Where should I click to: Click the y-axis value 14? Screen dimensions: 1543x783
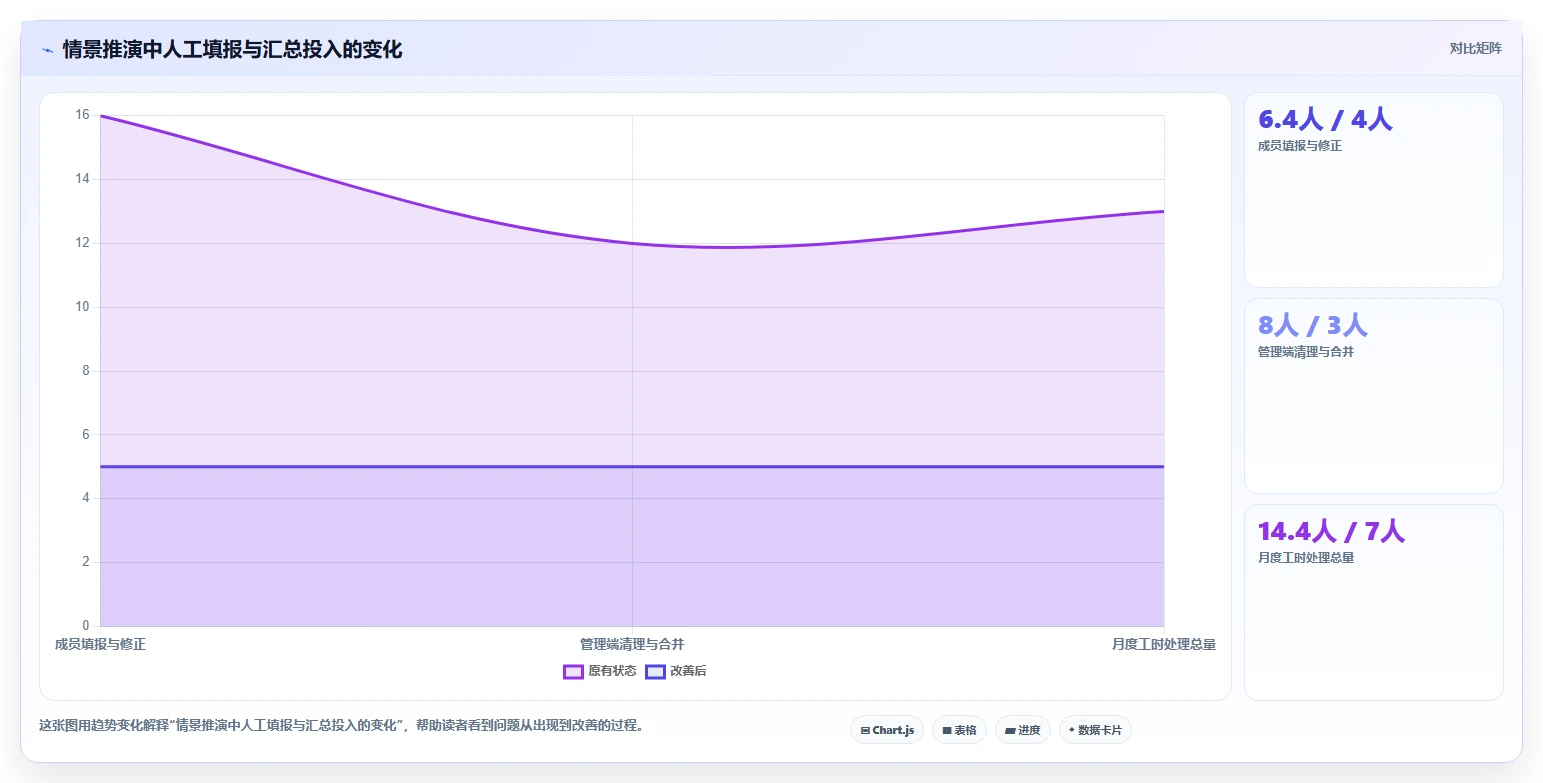(x=82, y=179)
